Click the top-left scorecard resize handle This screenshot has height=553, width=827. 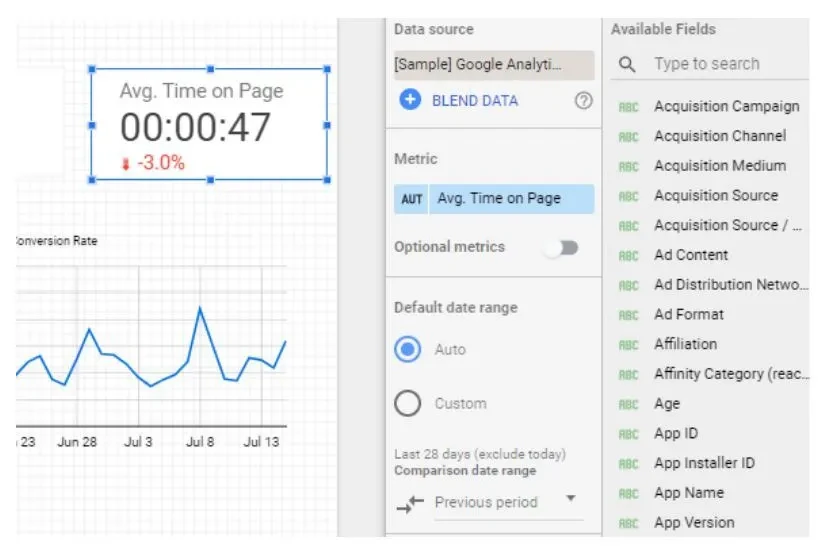92,69
